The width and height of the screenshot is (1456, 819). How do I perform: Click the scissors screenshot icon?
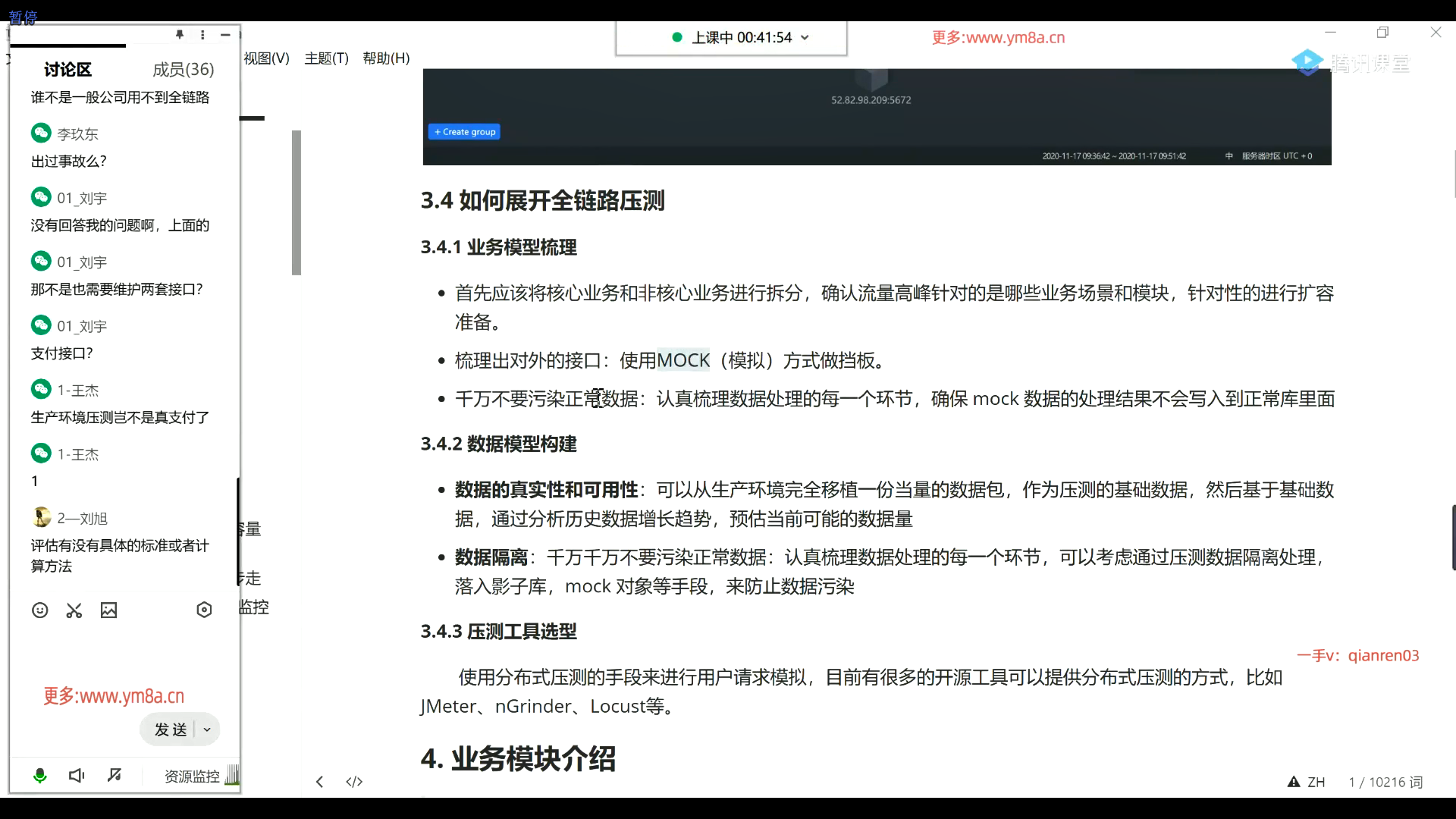pos(74,610)
